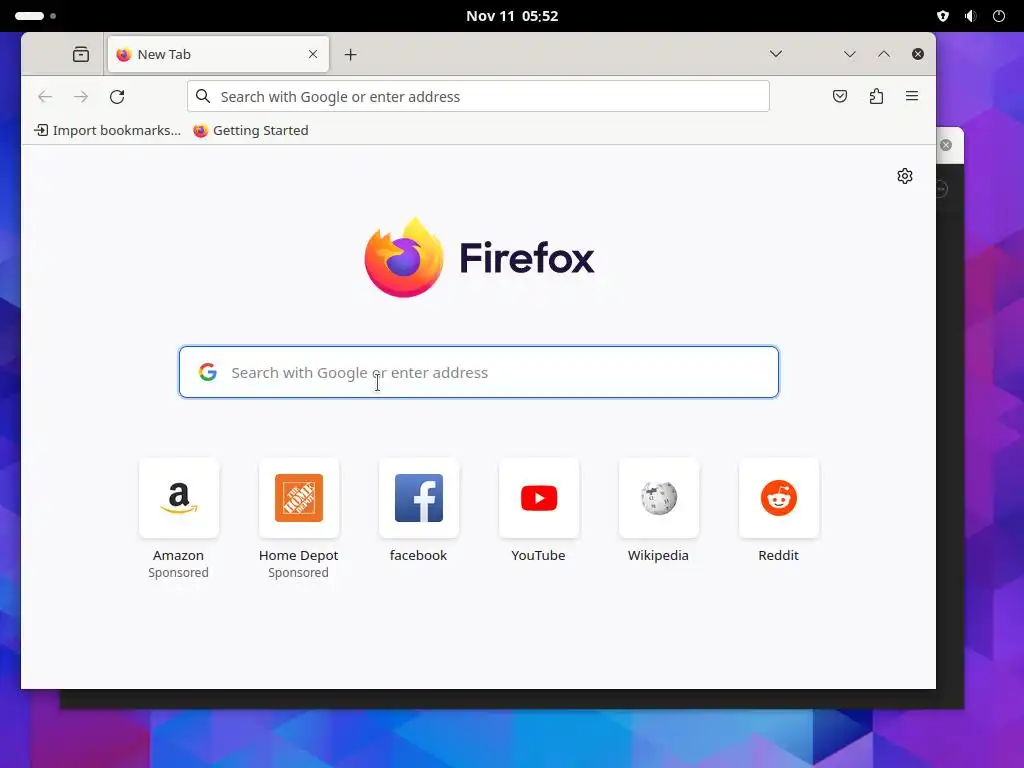
Task: Open the Extensions puzzle icon
Action: pos(876,97)
